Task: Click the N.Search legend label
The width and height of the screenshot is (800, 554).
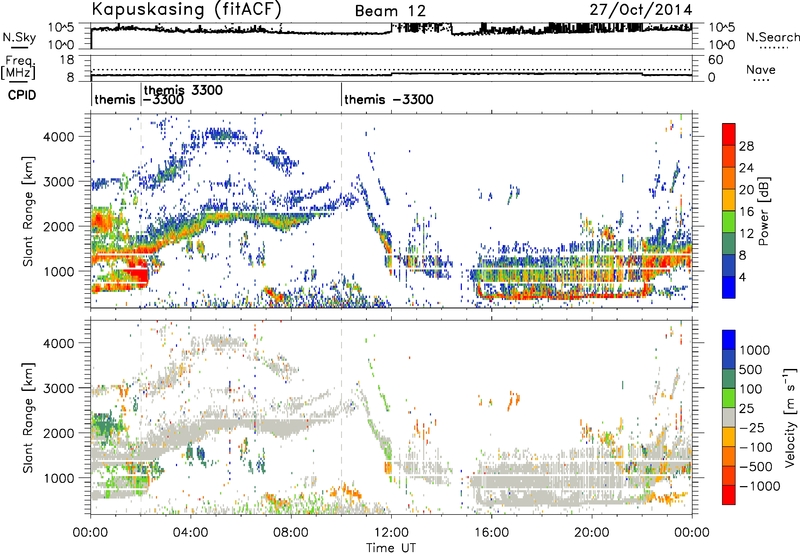Action: pos(772,37)
